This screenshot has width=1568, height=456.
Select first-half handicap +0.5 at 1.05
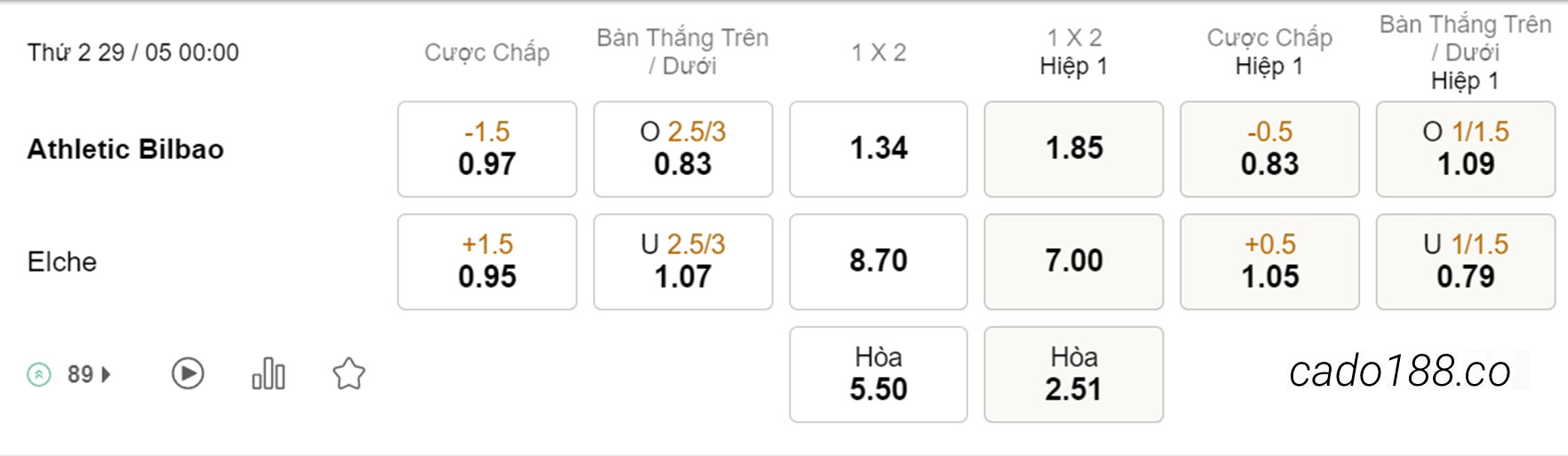[x=1269, y=261]
